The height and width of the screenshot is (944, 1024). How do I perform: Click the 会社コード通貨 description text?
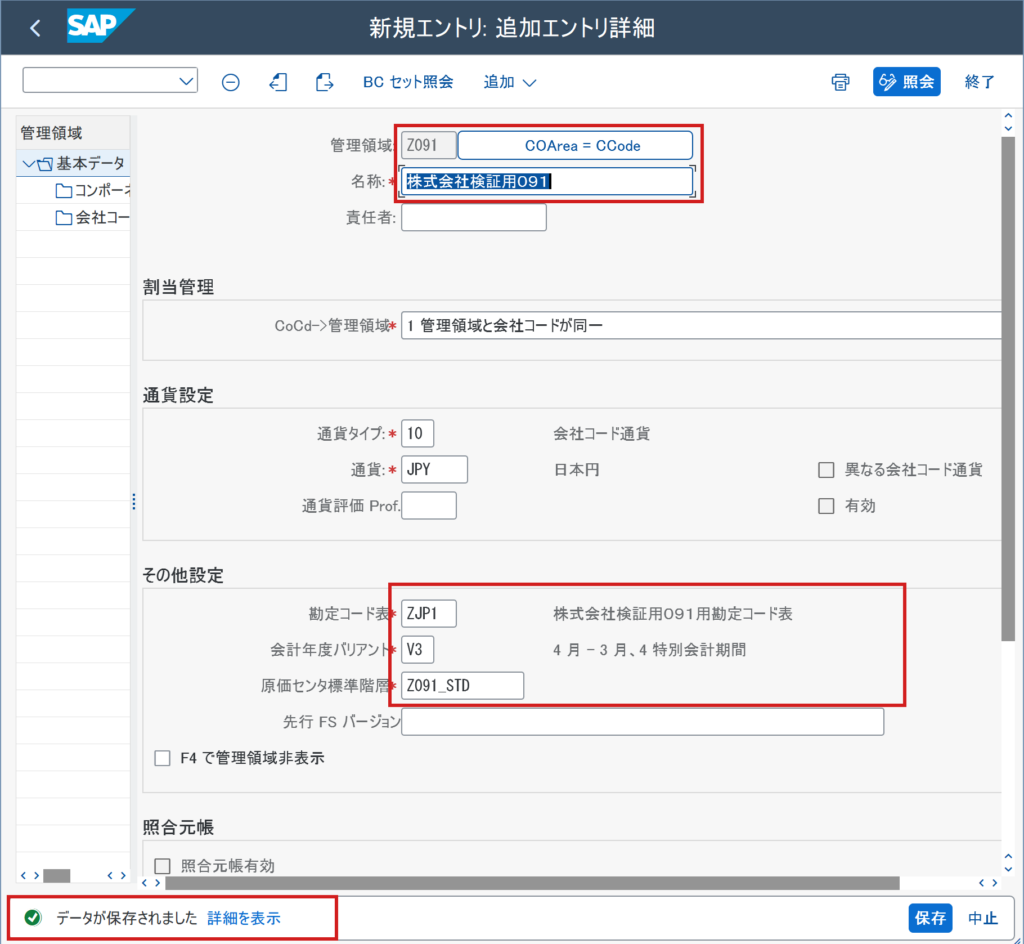point(601,434)
